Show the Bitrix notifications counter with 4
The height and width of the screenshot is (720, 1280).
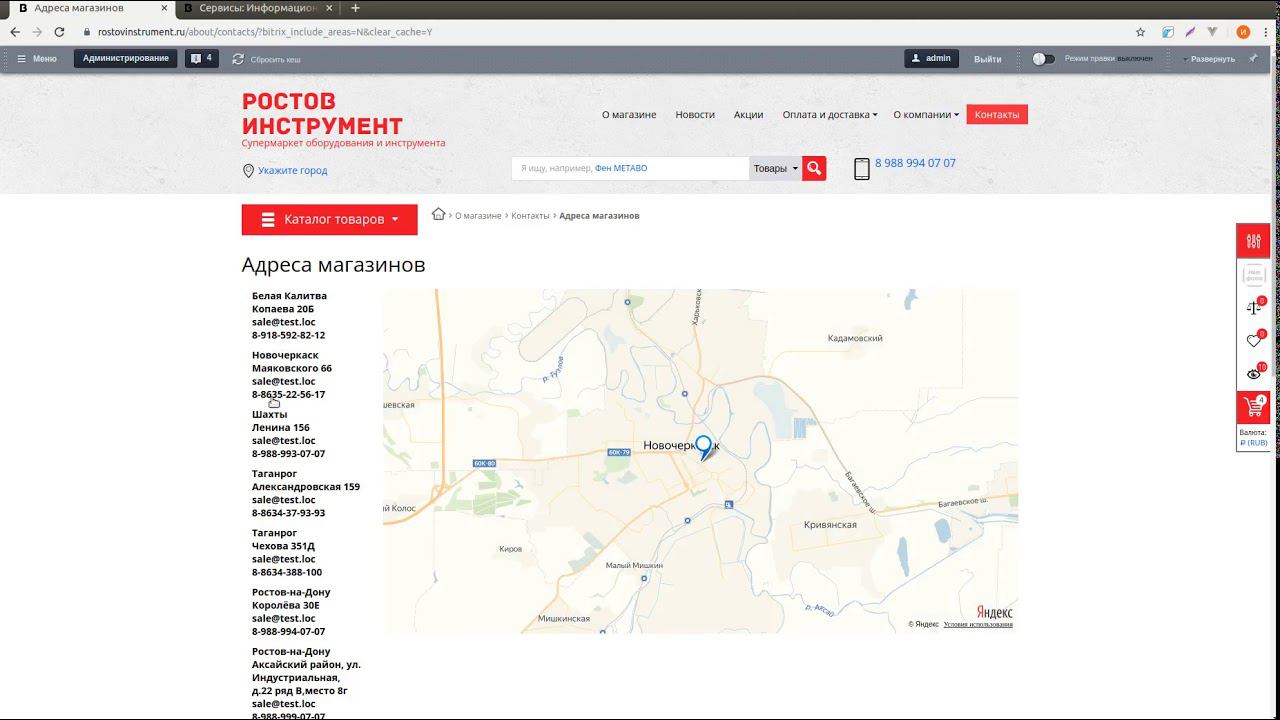[202, 59]
